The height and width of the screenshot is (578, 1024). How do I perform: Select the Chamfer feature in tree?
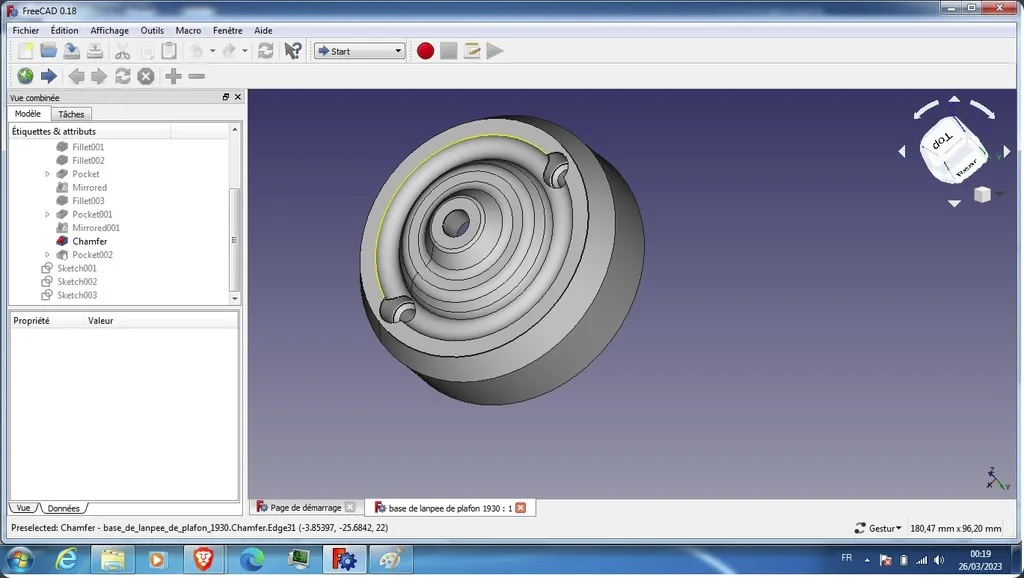coord(89,241)
